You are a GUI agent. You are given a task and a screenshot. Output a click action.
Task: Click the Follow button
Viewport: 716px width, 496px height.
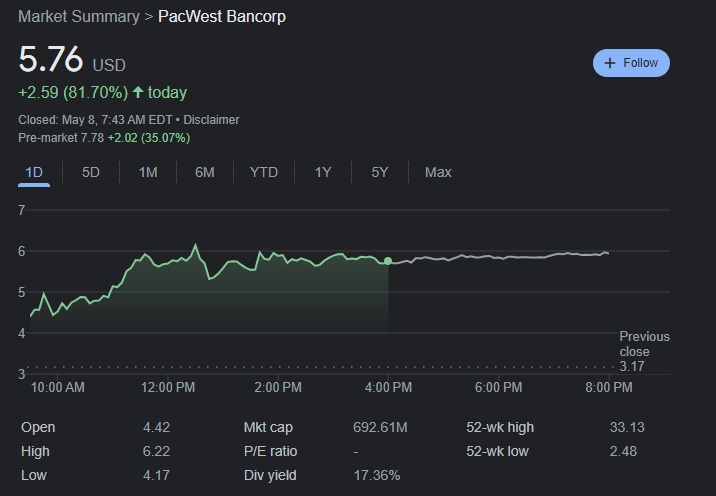(631, 63)
